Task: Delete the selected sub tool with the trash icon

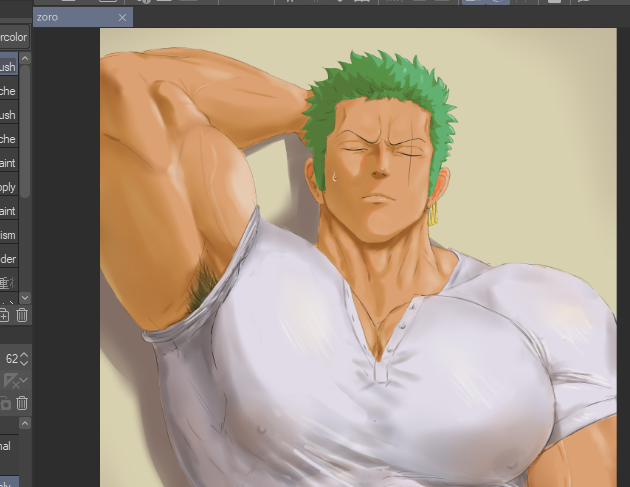Action: (22, 315)
